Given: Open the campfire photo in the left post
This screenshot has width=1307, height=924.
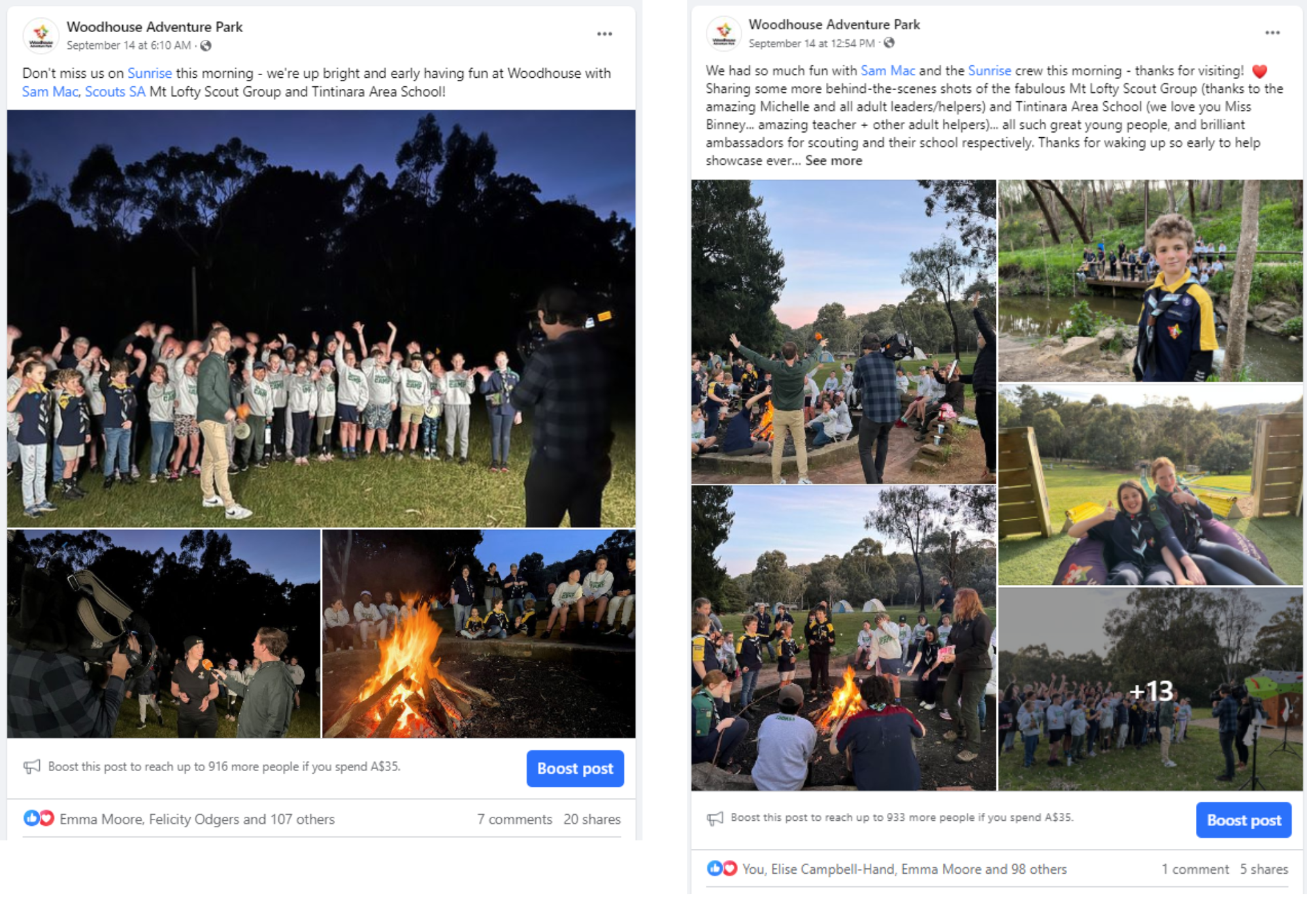Looking at the screenshot, I should point(479,634).
